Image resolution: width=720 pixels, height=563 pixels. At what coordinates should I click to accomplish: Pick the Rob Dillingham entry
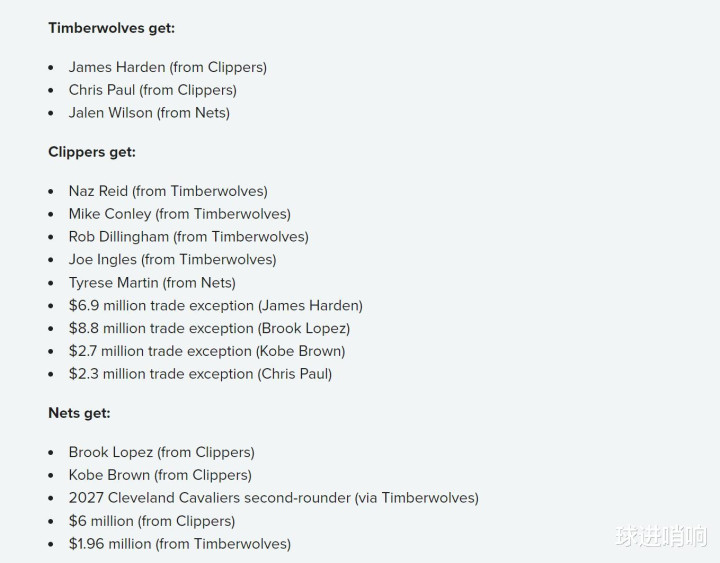188,237
